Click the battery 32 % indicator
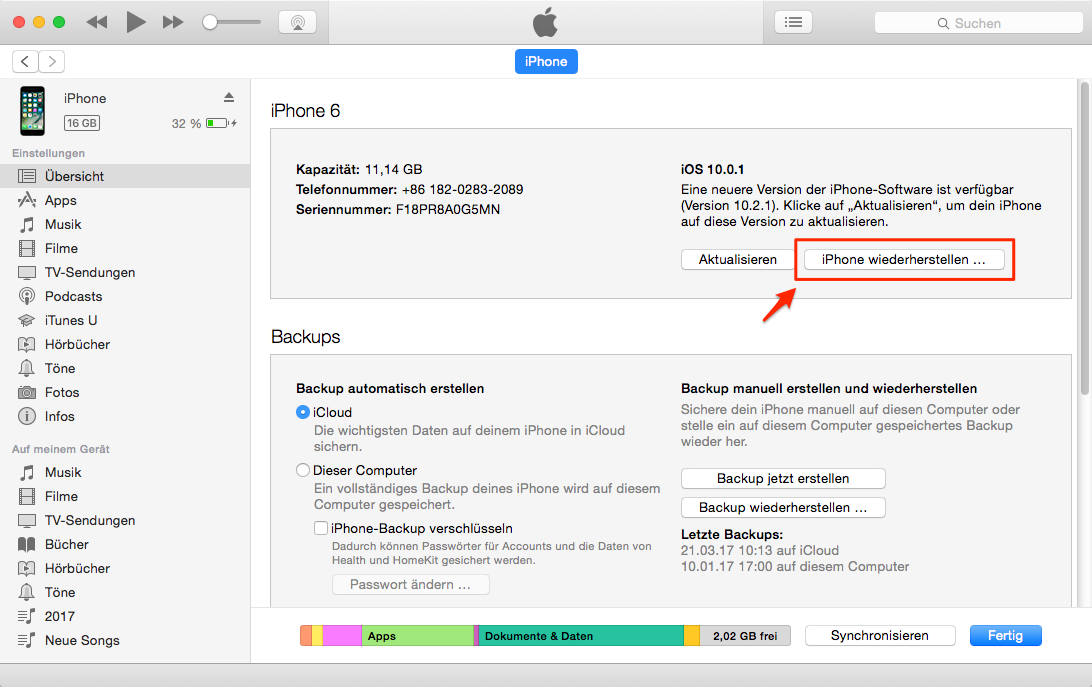 click(x=204, y=123)
